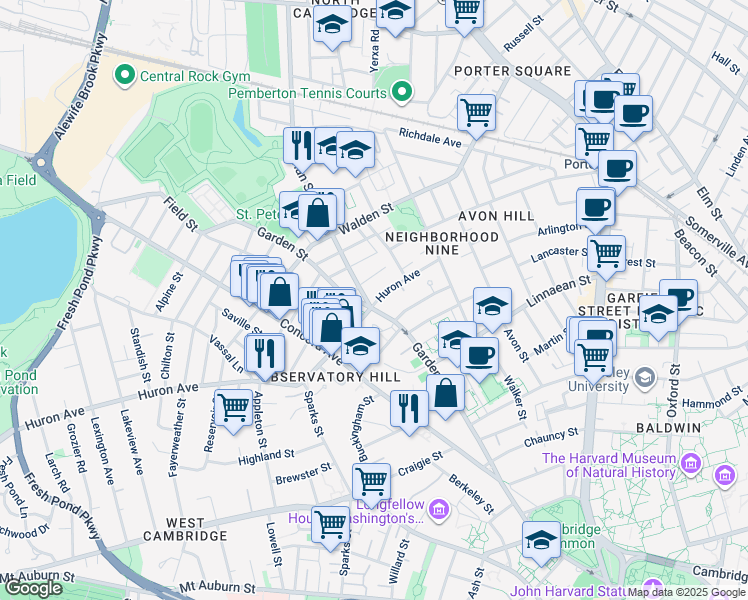The height and width of the screenshot is (600, 748).
Task: Click the Central Rock Gym label
Action: coord(195,76)
